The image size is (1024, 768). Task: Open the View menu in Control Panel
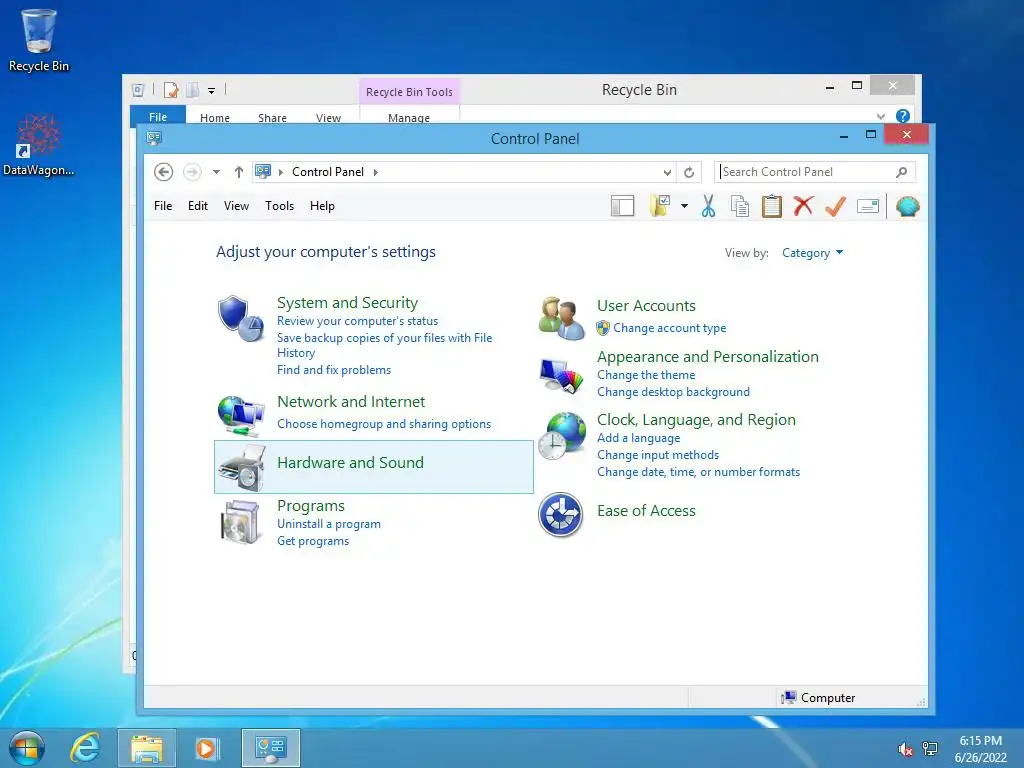coord(236,206)
